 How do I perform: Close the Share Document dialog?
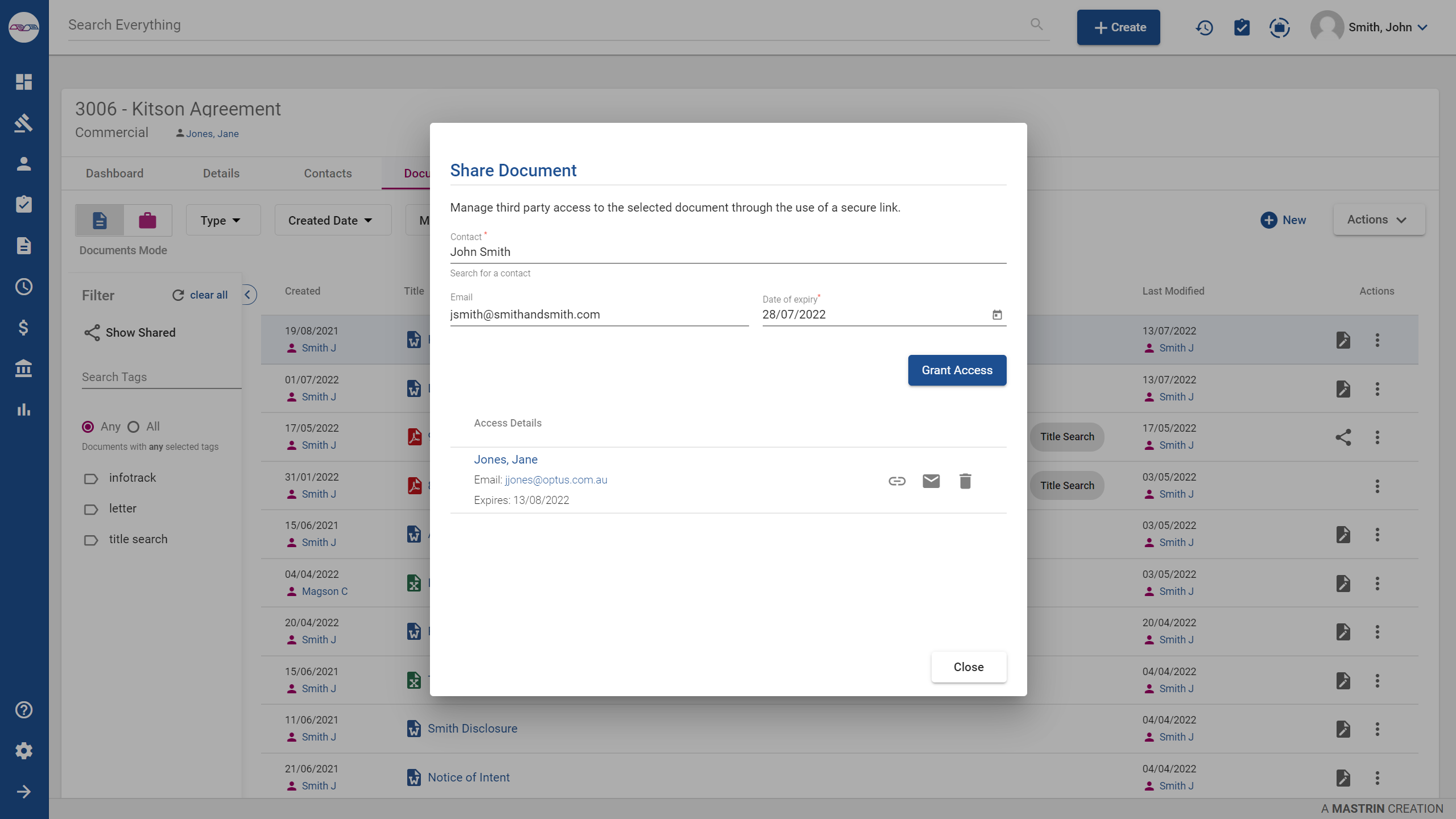pyautogui.click(x=968, y=667)
